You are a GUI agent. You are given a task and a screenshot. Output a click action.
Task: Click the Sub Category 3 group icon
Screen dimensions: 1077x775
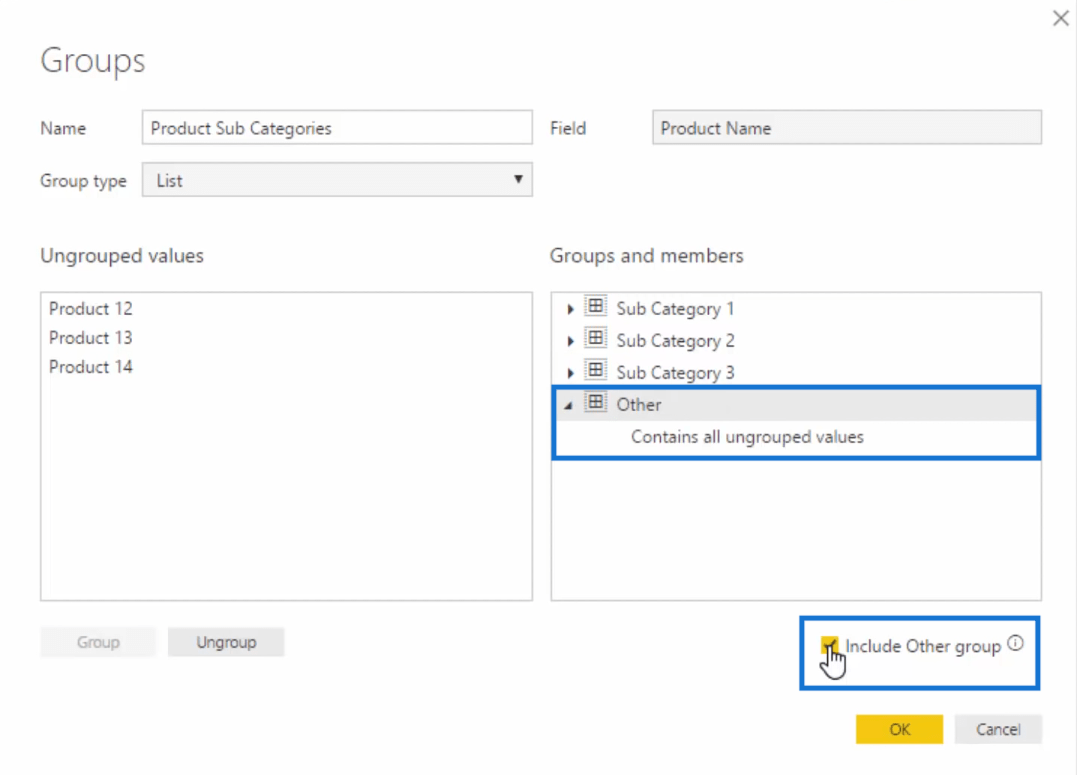[596, 370]
